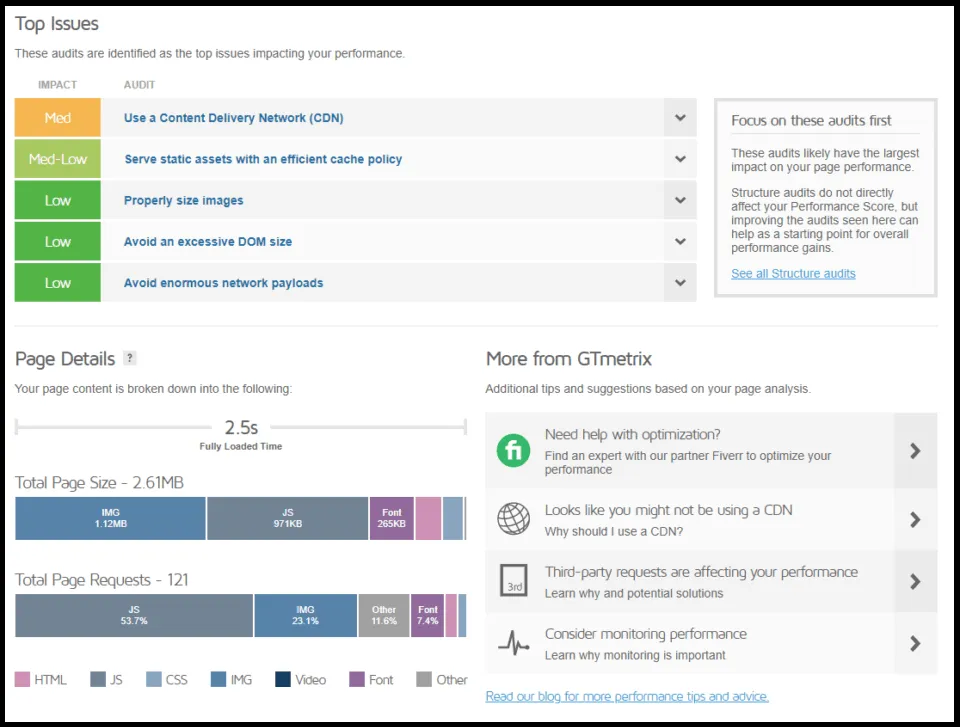Viewport: 960px width, 727px height.
Task: Click the JS legend swatch
Action: (x=98, y=679)
